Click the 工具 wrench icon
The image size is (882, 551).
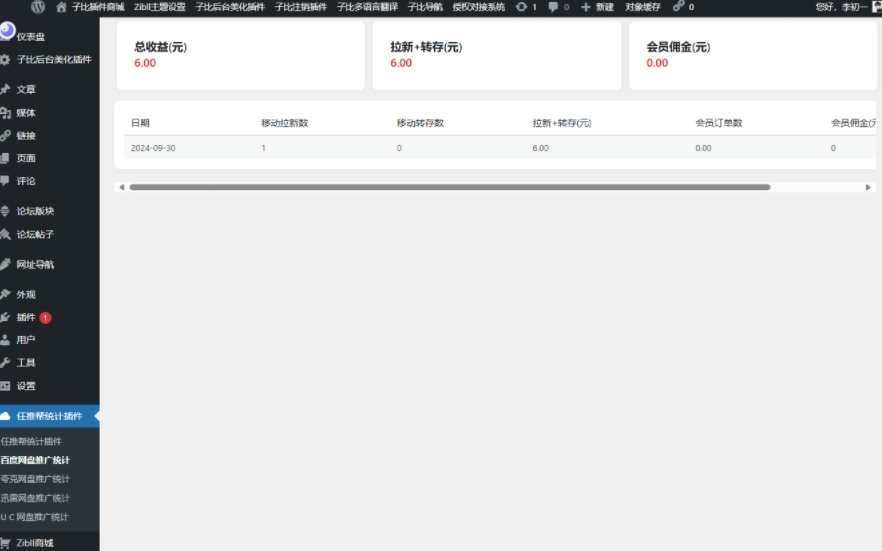click(x=5, y=363)
